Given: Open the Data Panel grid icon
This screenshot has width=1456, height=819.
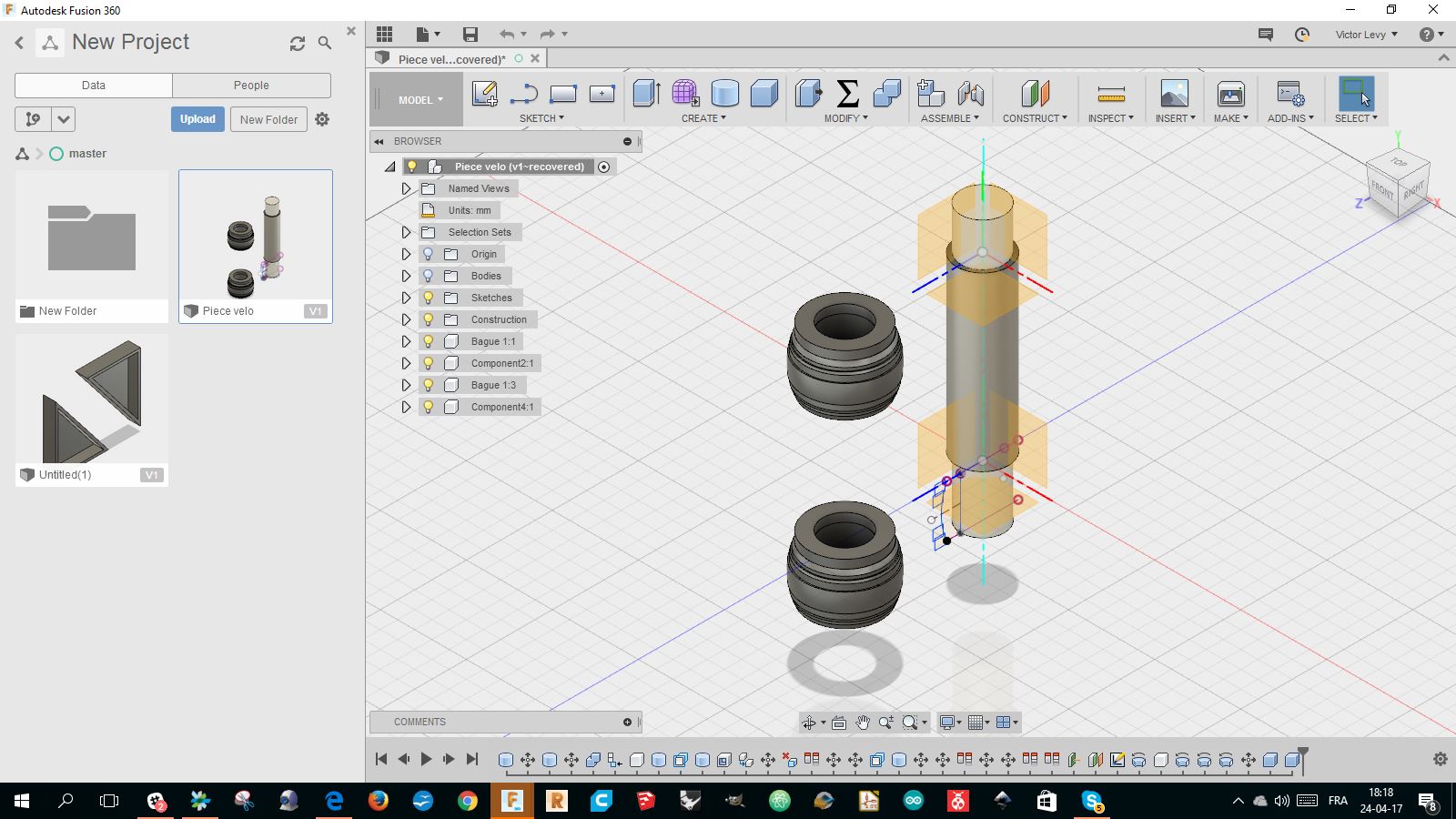Looking at the screenshot, I should (x=385, y=35).
